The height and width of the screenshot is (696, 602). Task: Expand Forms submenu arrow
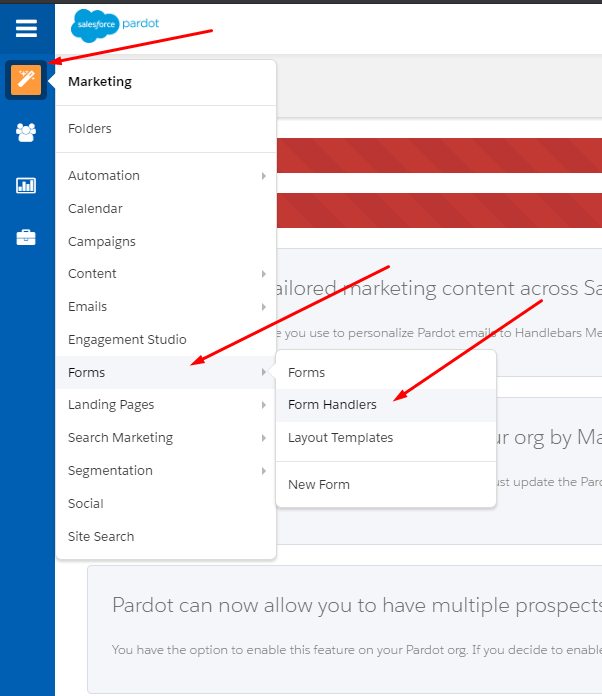click(x=264, y=372)
